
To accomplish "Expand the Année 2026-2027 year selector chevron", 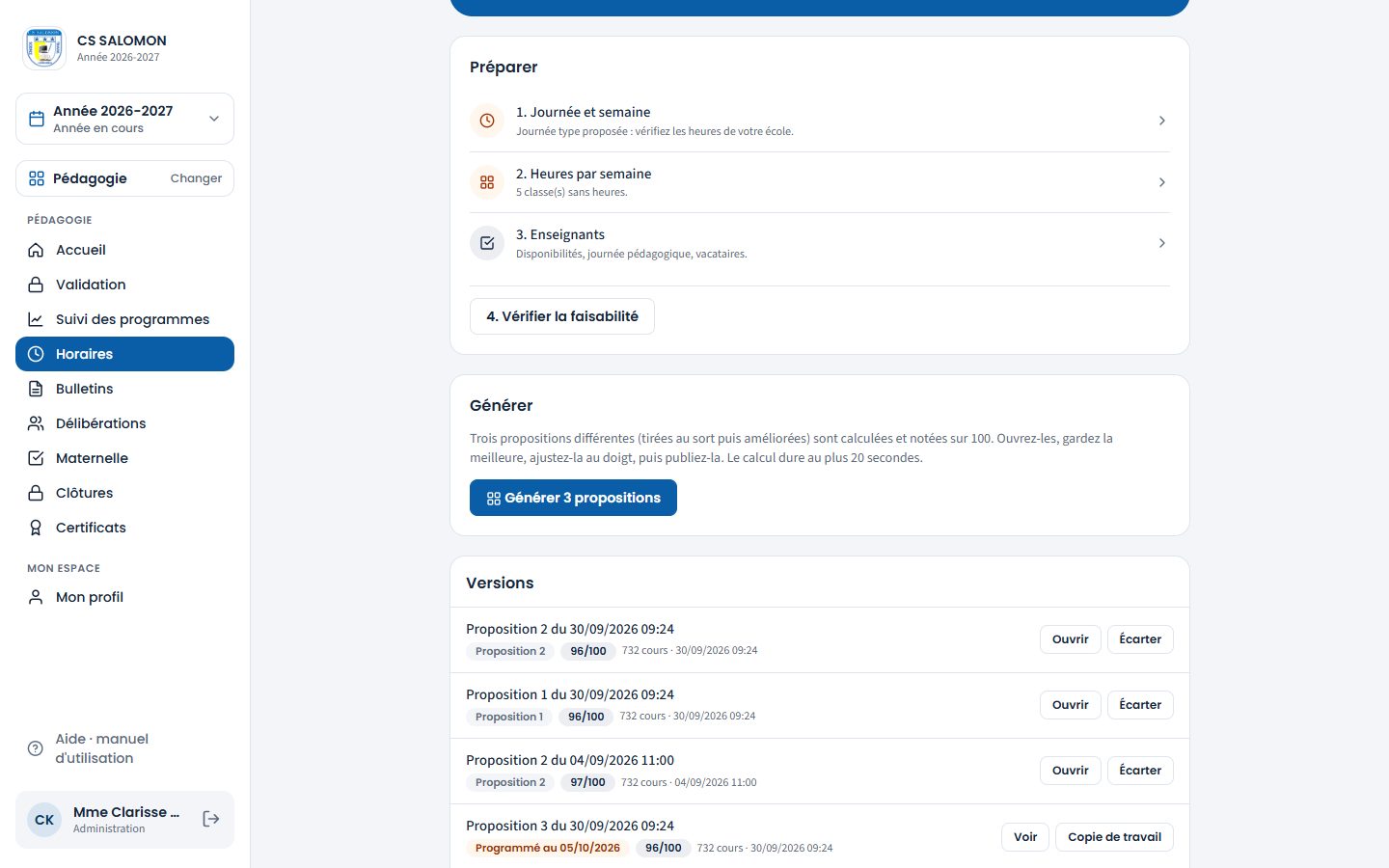I will tap(214, 119).
